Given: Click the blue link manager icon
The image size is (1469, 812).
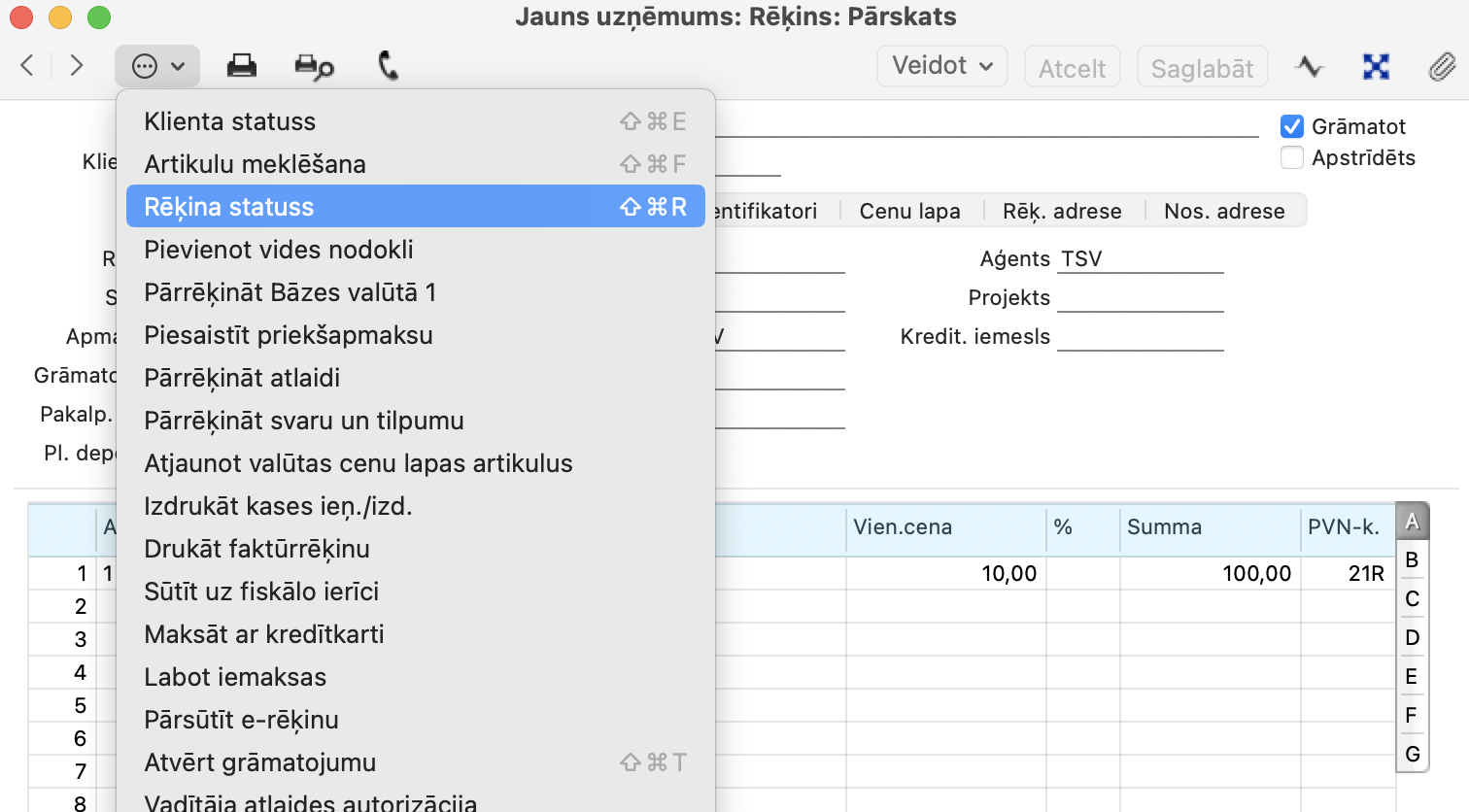Looking at the screenshot, I should [1376, 66].
